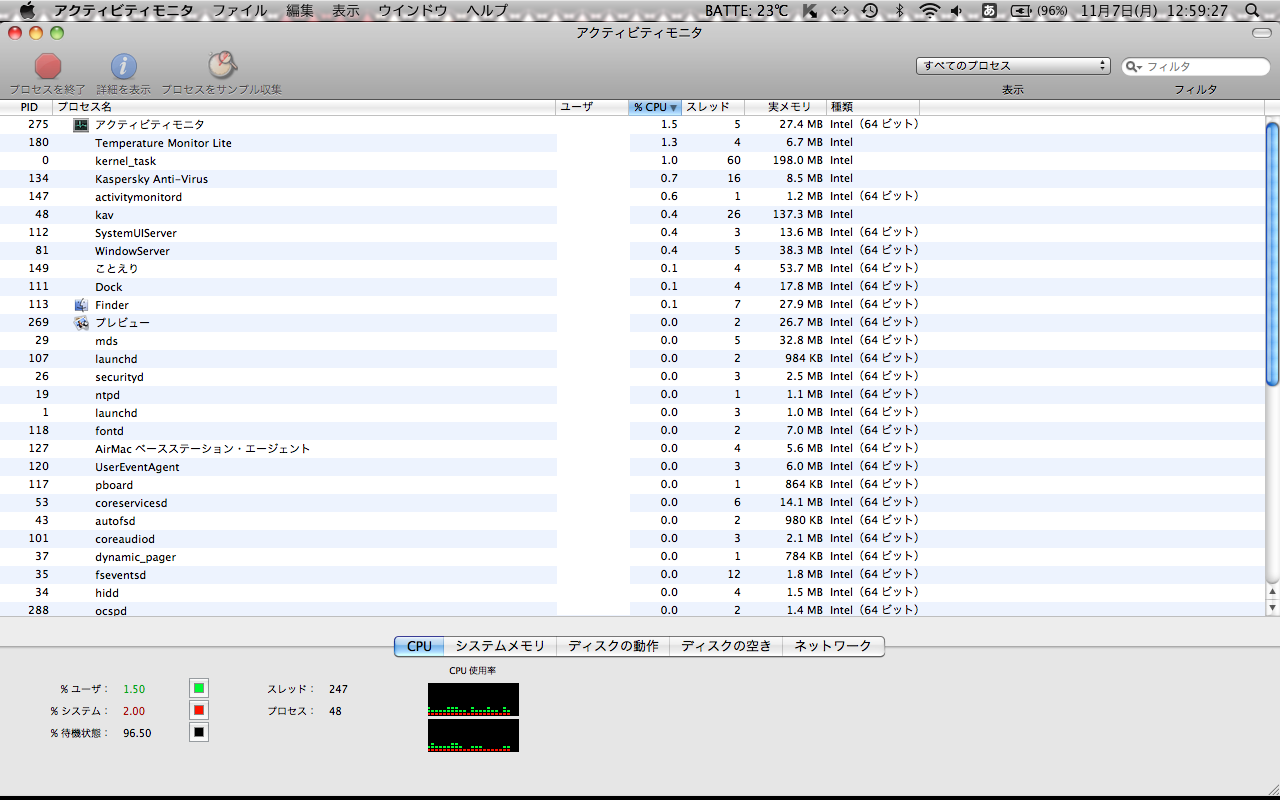
Task: Select the Dock process row
Action: click(632, 287)
